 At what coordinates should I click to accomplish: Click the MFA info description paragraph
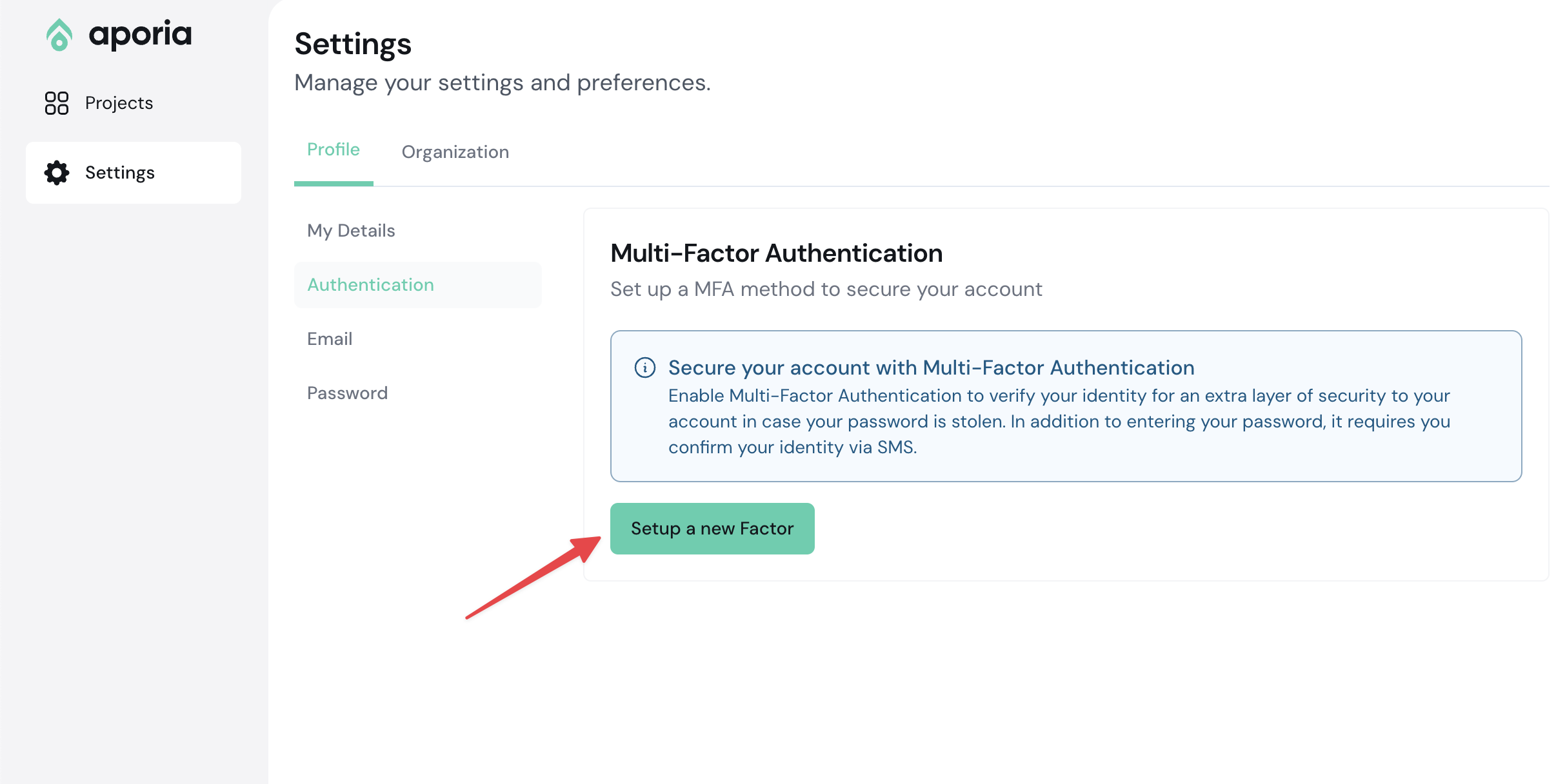pyautogui.click(x=1058, y=422)
